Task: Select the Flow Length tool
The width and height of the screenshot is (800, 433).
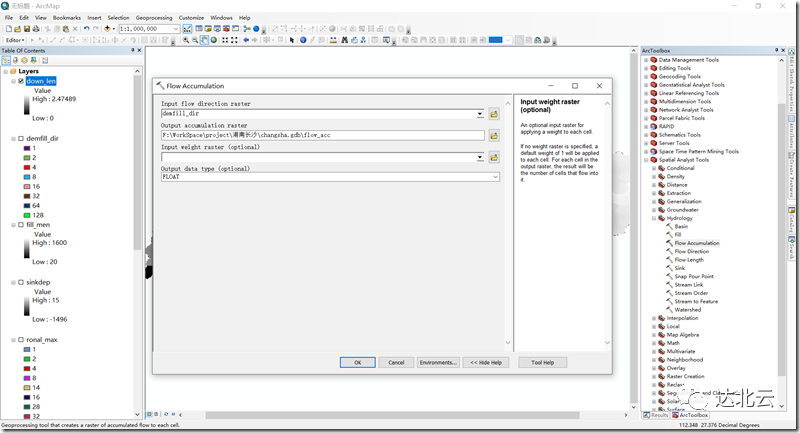Action: click(x=689, y=260)
